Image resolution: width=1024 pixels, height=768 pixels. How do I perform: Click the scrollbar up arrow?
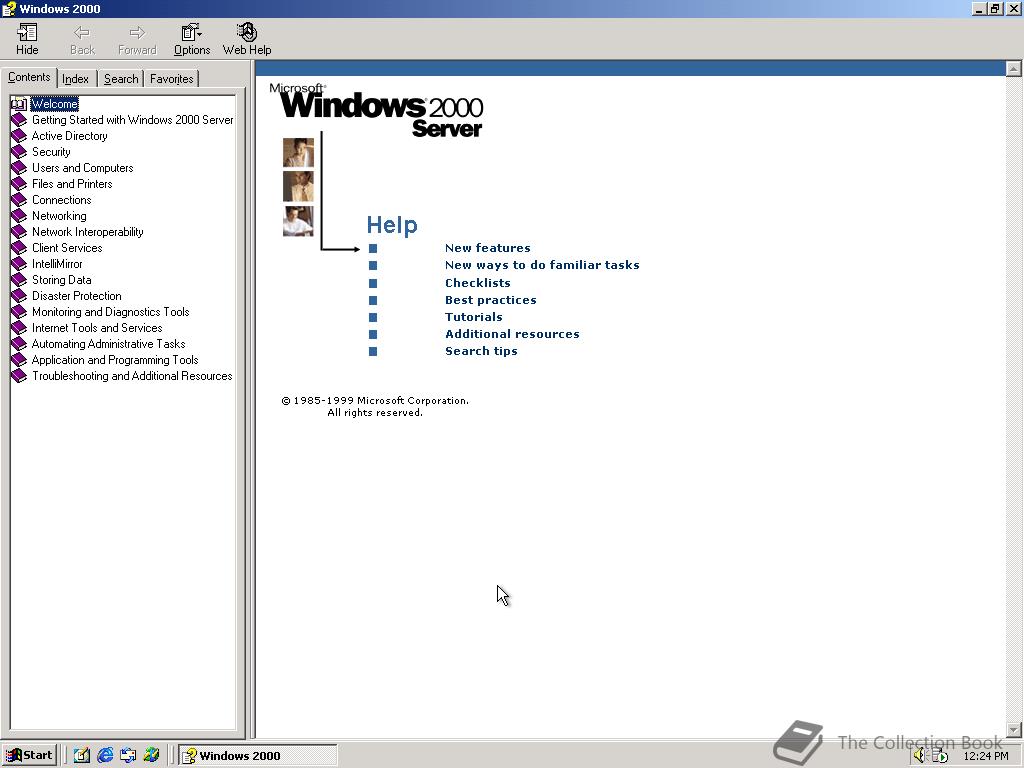click(1014, 69)
